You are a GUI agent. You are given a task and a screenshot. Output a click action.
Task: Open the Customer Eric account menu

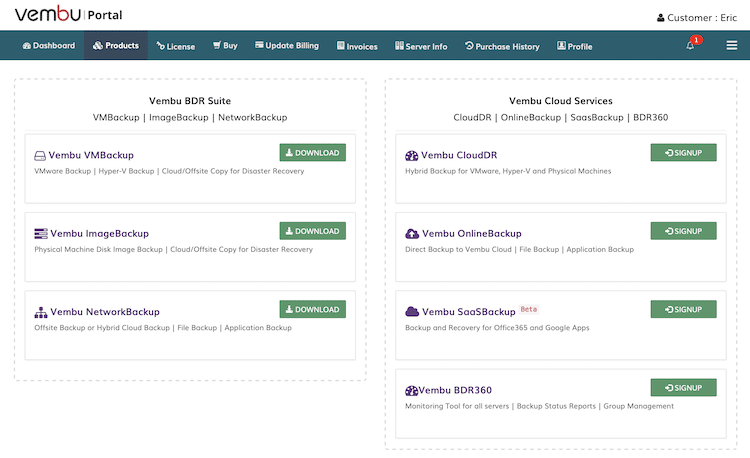(695, 17)
